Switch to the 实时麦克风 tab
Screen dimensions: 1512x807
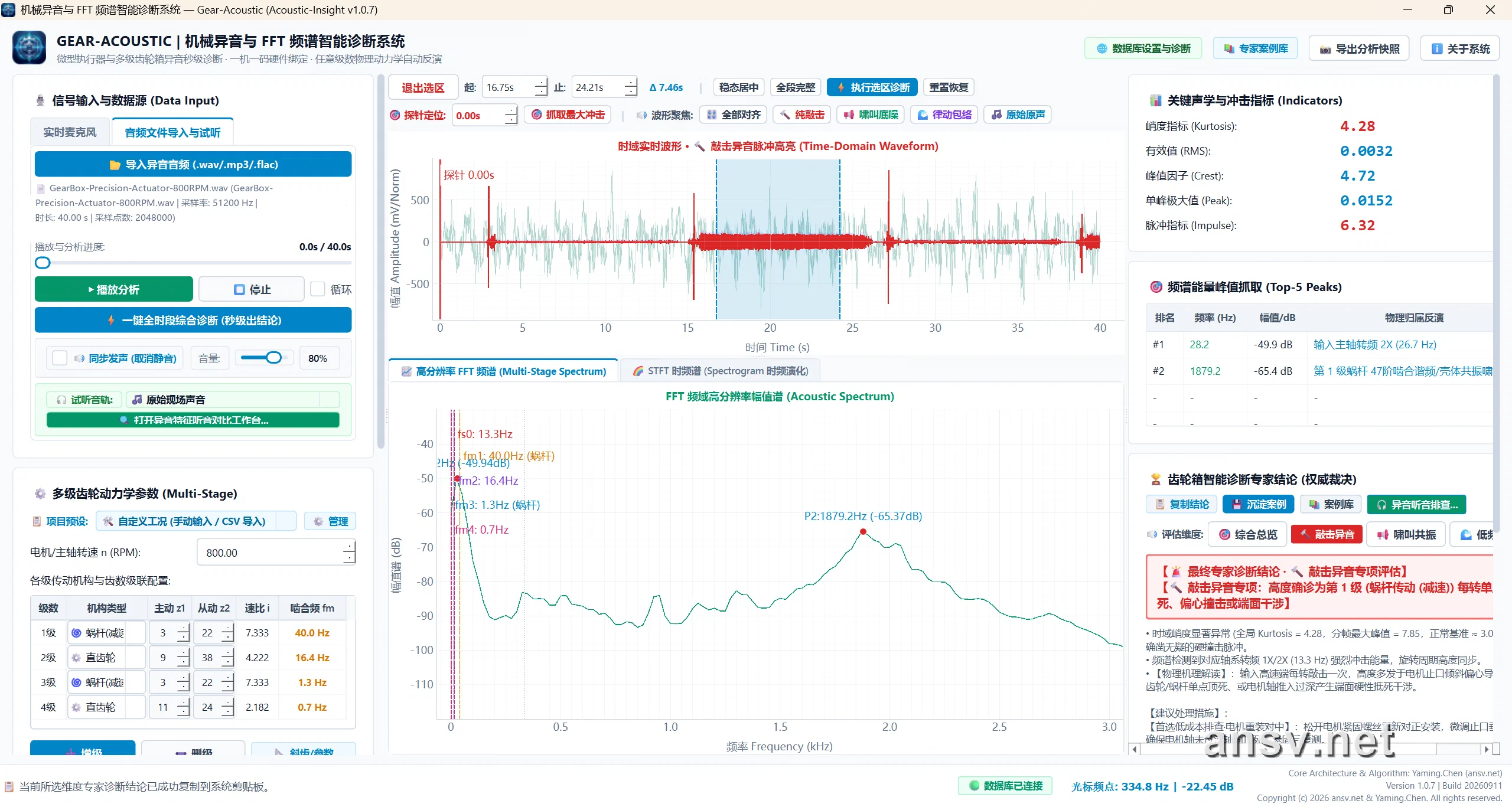coord(70,132)
